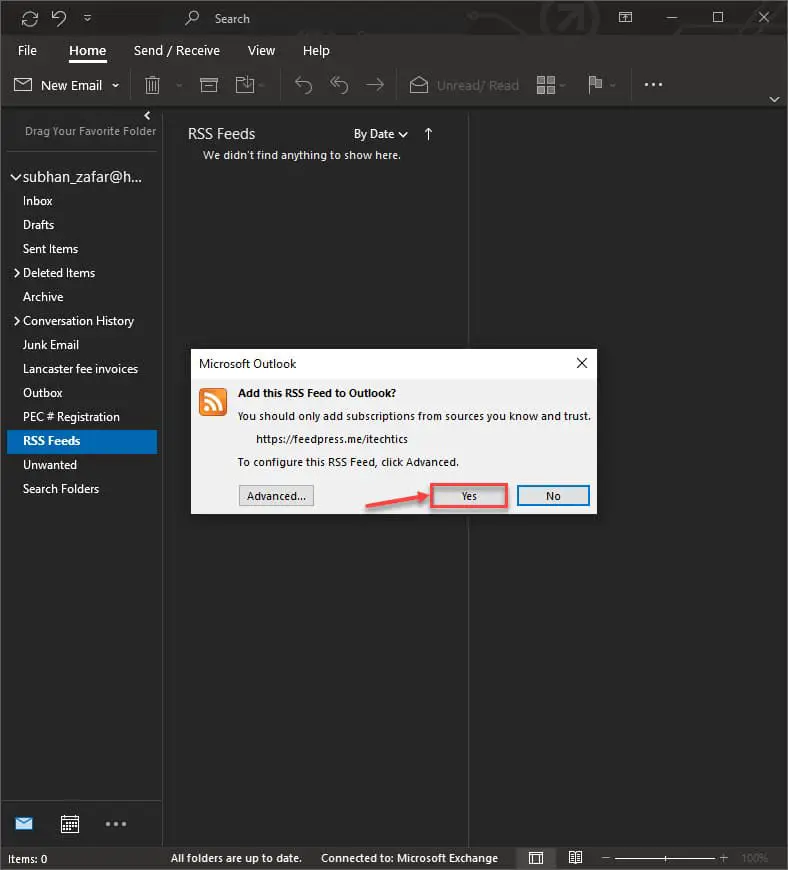The height and width of the screenshot is (870, 788).
Task: Open the View tab
Action: coord(261,50)
